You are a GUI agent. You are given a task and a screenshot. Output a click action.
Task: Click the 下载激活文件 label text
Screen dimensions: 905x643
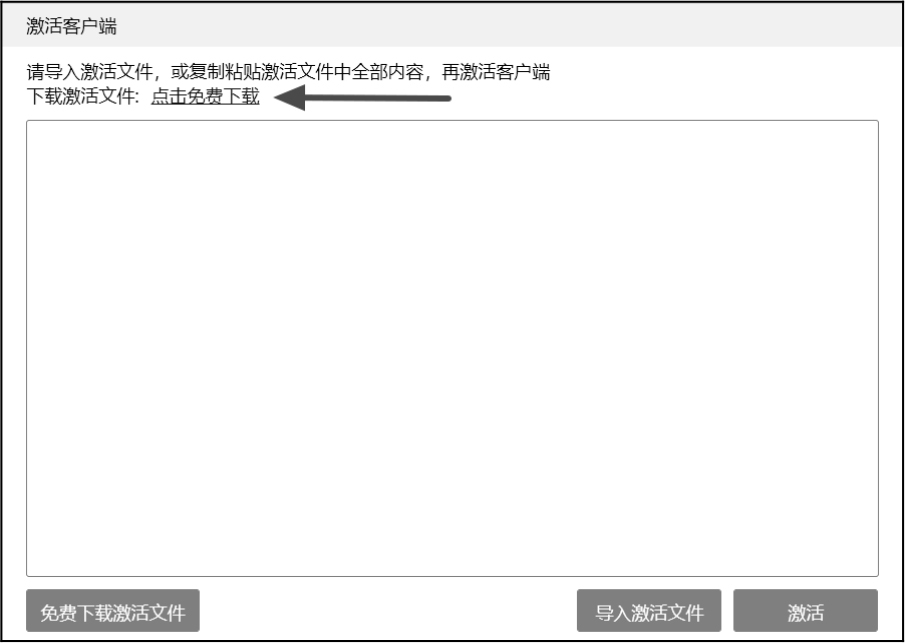pyautogui.click(x=81, y=97)
